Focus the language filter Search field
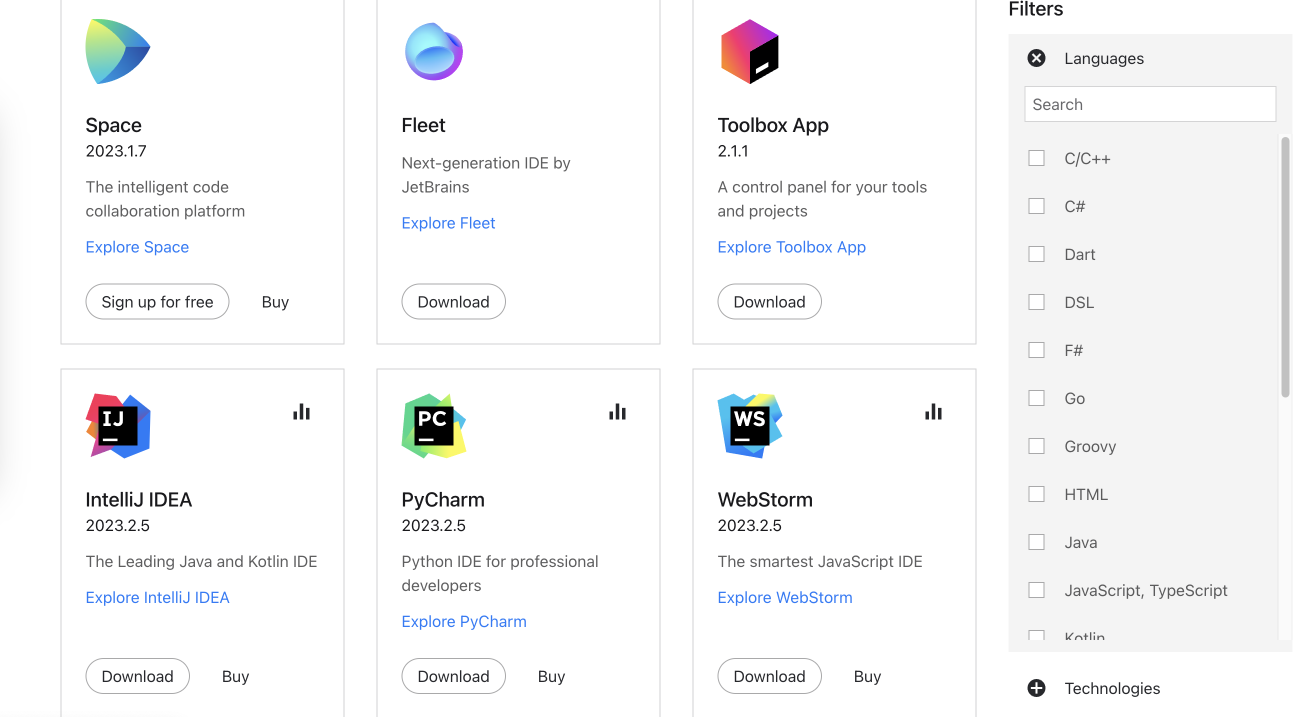Viewport: 1314px width, 717px height. (x=1150, y=104)
